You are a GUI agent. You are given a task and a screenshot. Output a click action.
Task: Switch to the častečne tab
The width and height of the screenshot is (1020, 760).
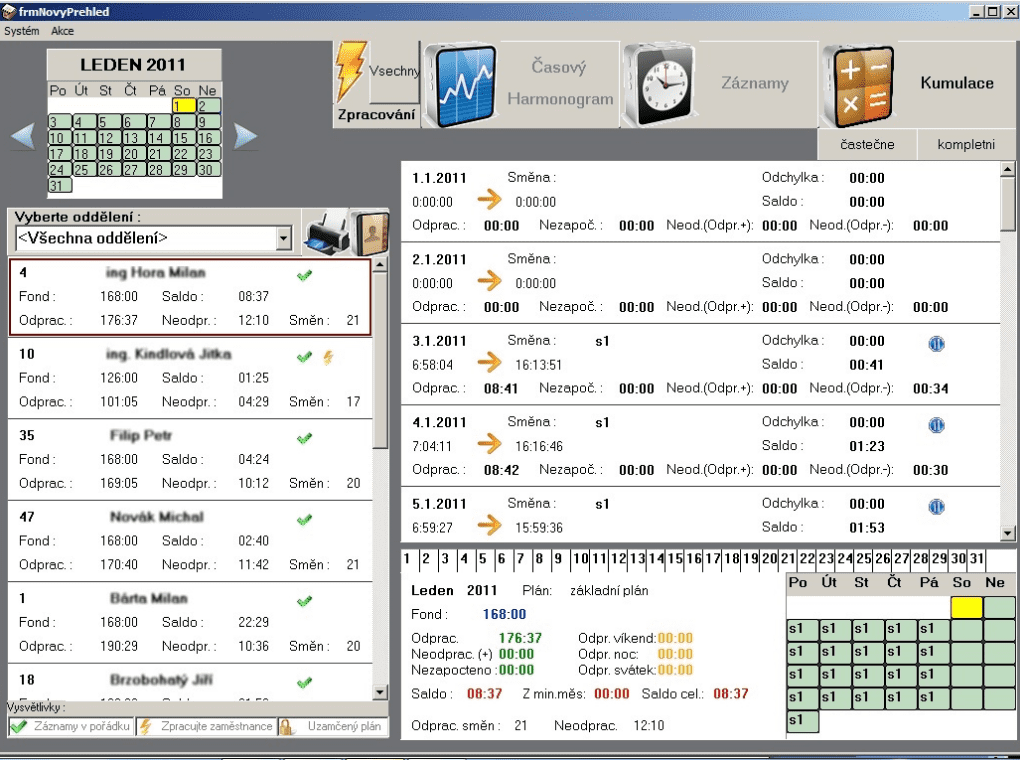(867, 144)
